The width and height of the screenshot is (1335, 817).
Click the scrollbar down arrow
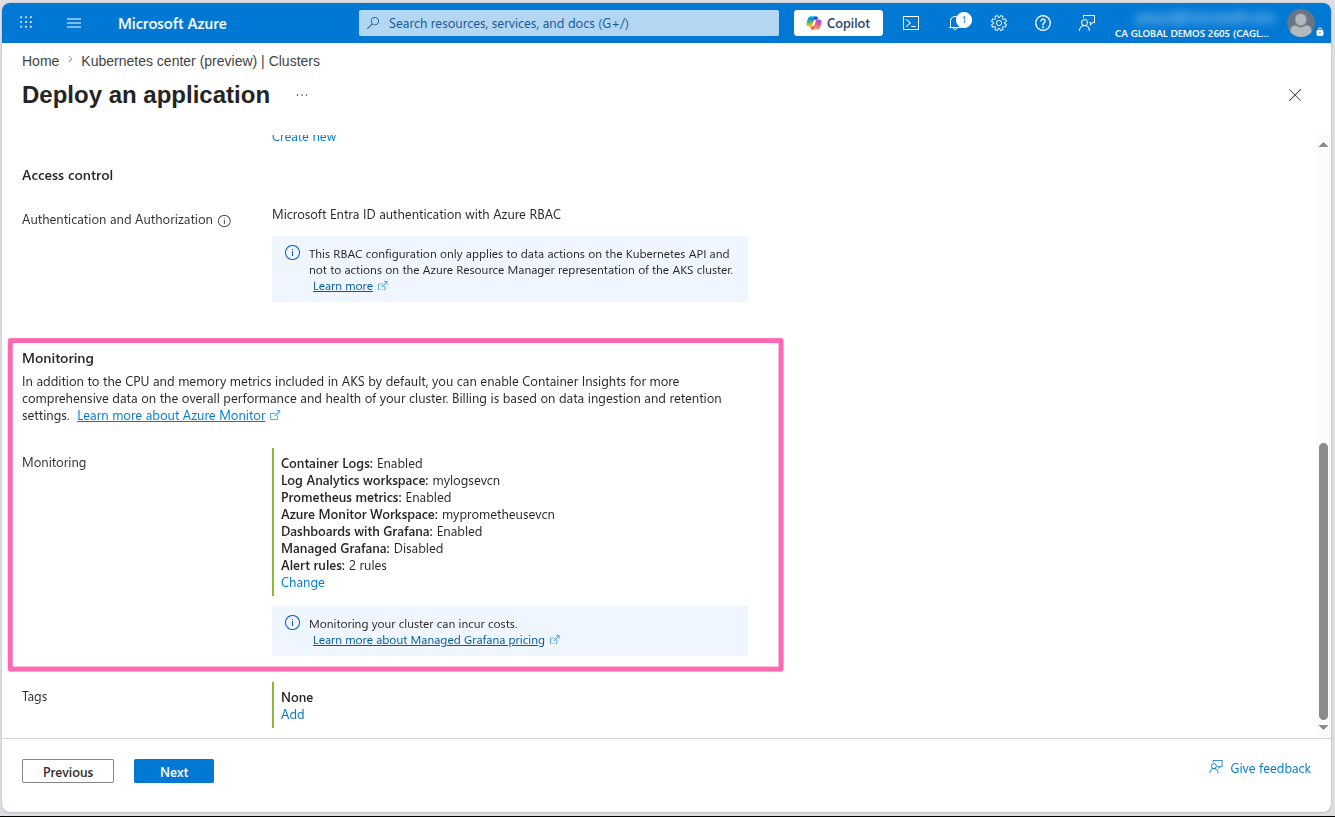click(1324, 729)
